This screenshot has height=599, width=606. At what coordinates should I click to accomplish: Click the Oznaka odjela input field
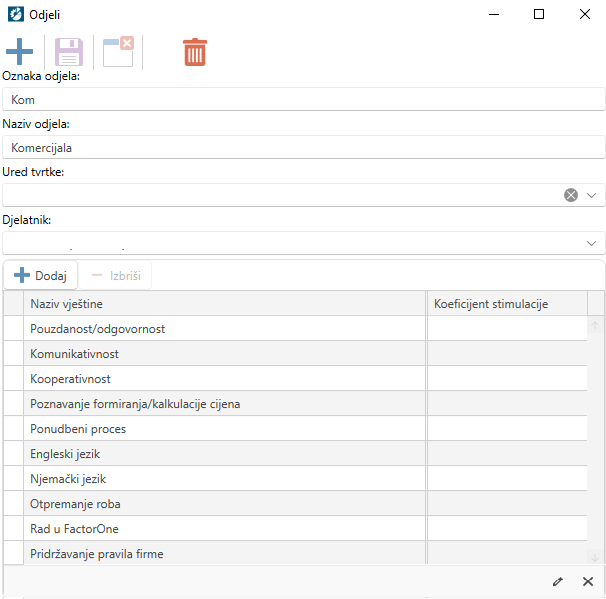coord(303,99)
